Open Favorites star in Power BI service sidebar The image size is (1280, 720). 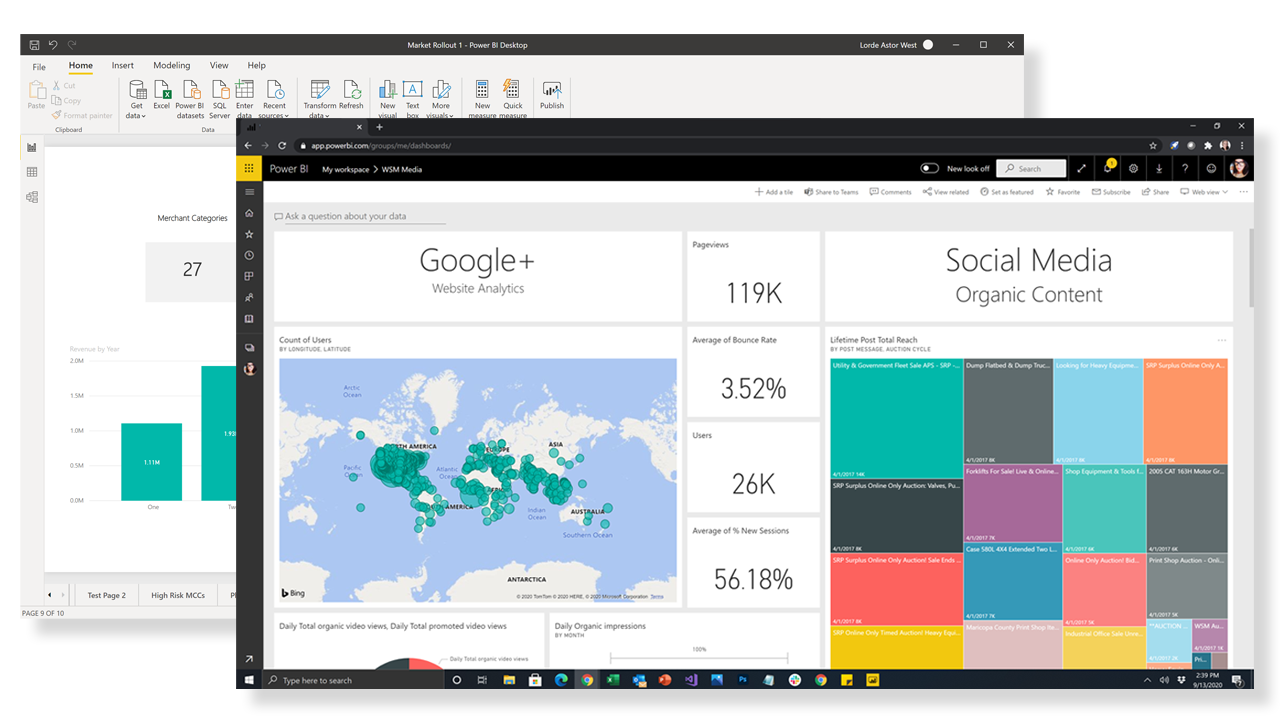[249, 234]
